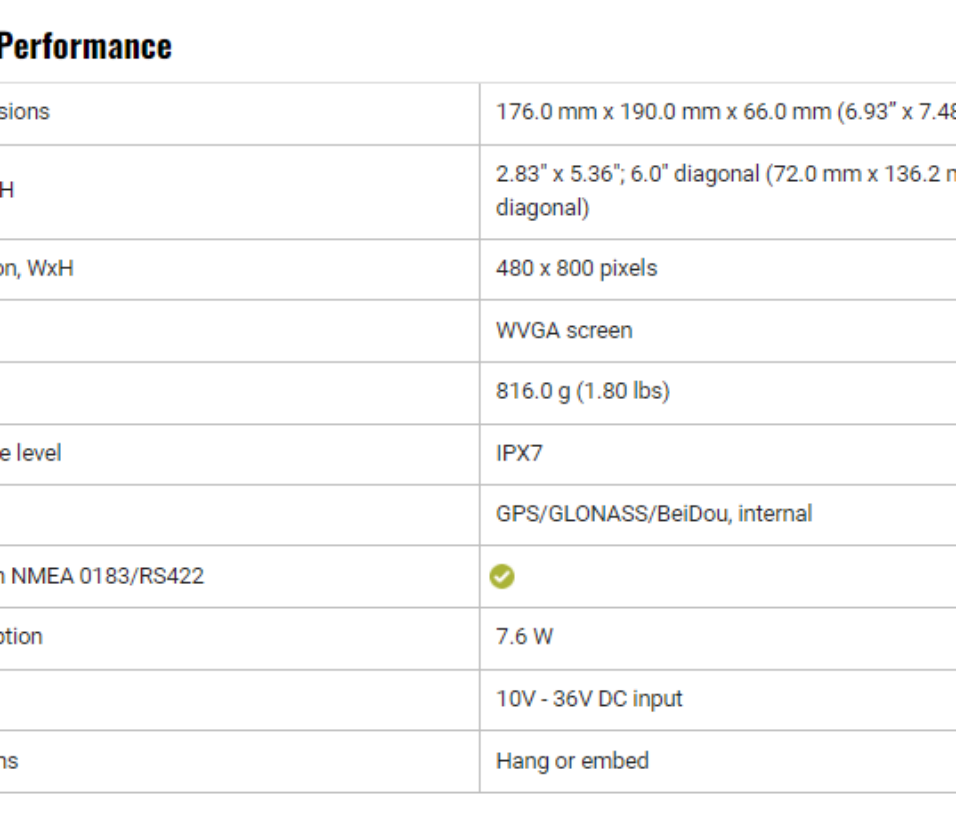This screenshot has height=838, width=956.
Task: Select the Hang or embed mounting text
Action: pos(572,761)
